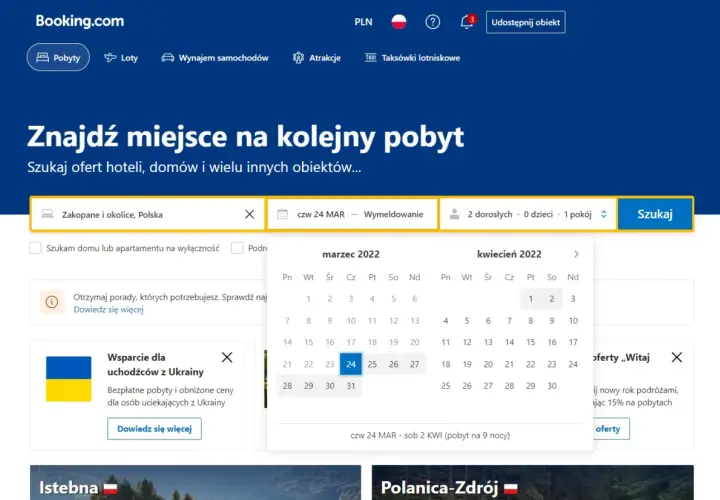Open the PLN currency selector
Screen dimensions: 720x500
click(x=363, y=22)
